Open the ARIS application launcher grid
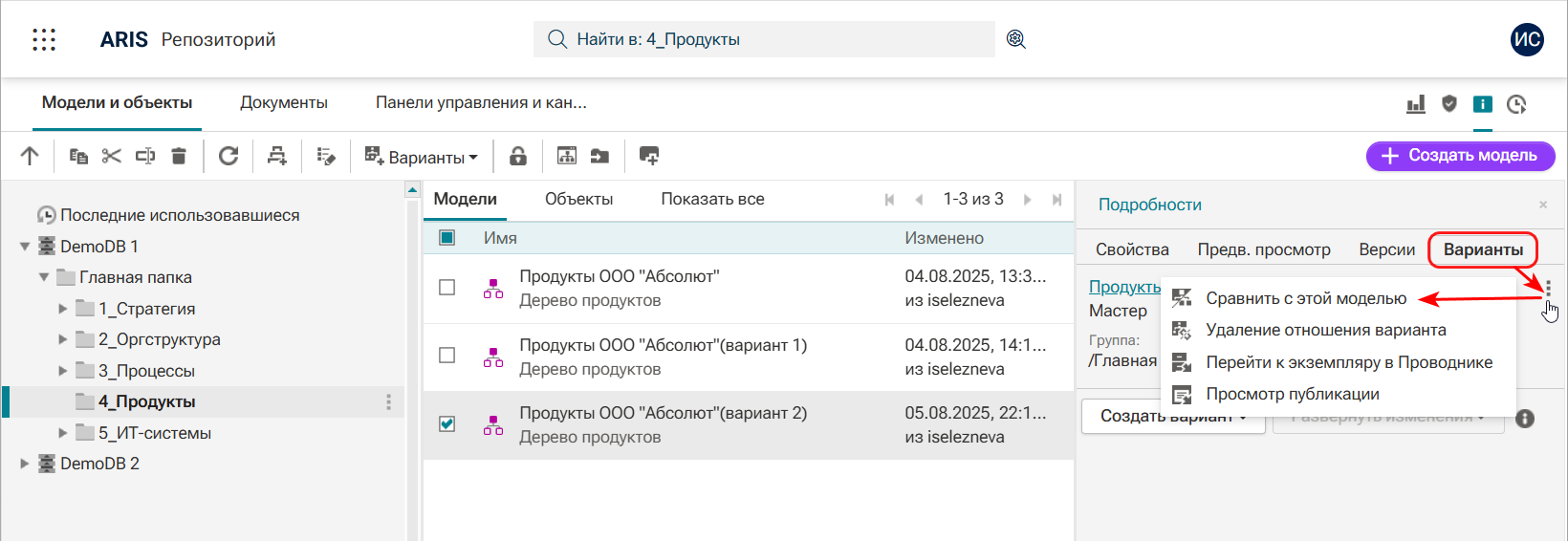 (x=44, y=39)
